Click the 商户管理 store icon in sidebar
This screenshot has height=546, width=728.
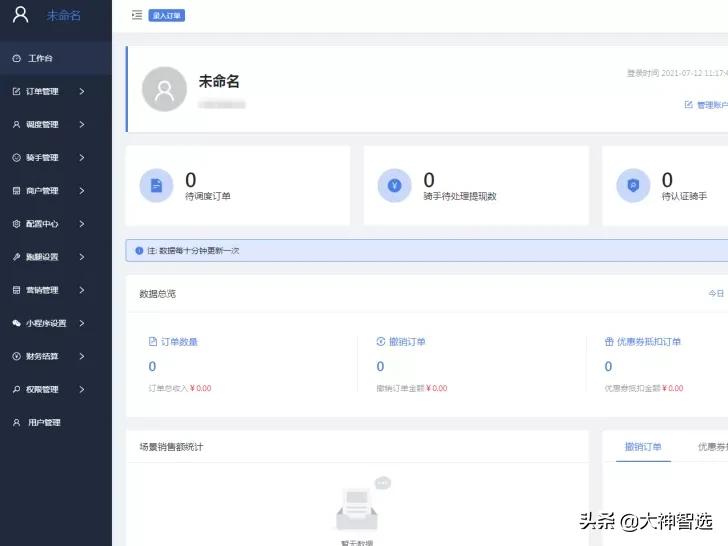[x=16, y=191]
